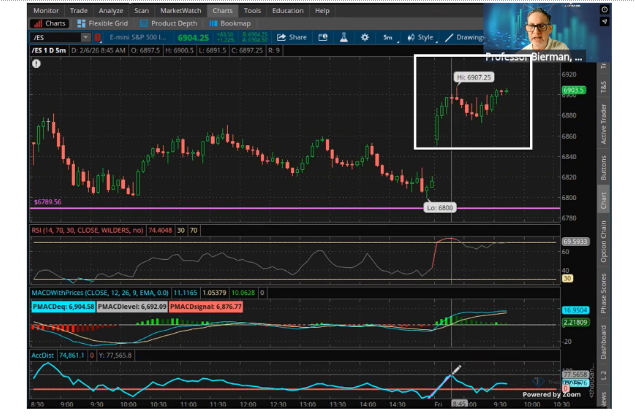The image size is (635, 420).
Task: Open the 5m timeframe dropdown
Action: (x=388, y=37)
